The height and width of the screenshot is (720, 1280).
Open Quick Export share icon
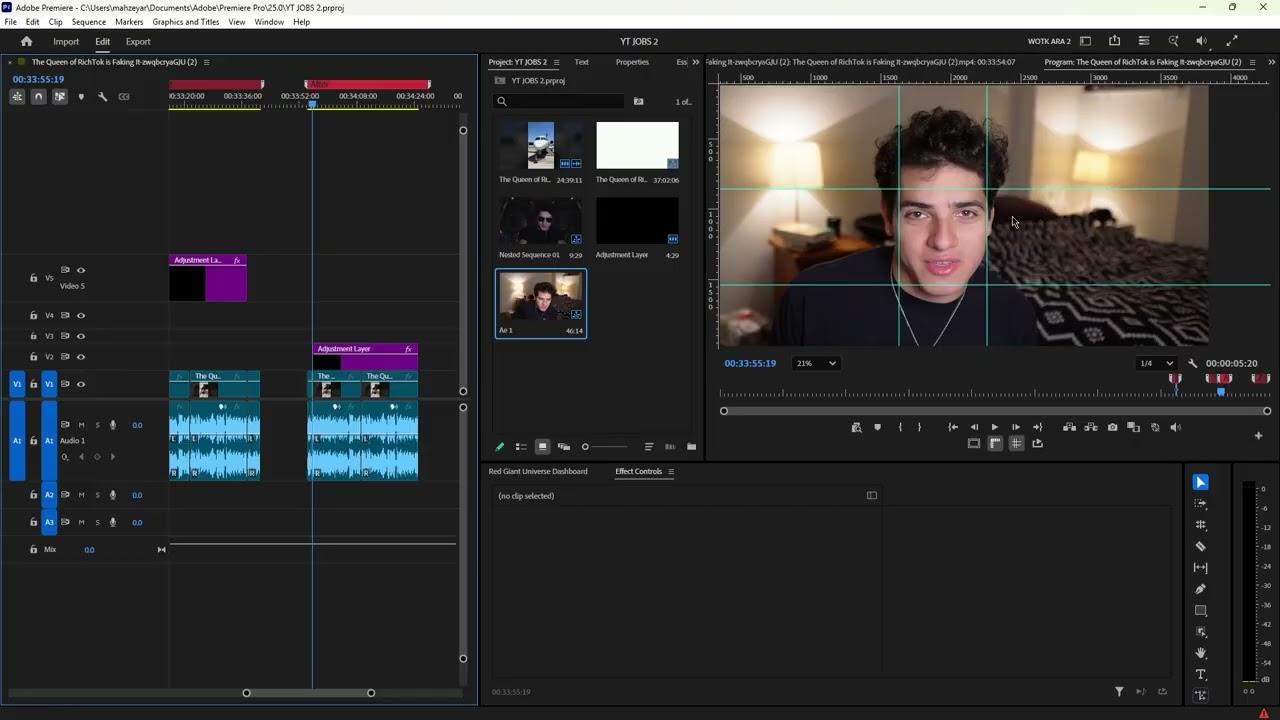pos(1114,41)
